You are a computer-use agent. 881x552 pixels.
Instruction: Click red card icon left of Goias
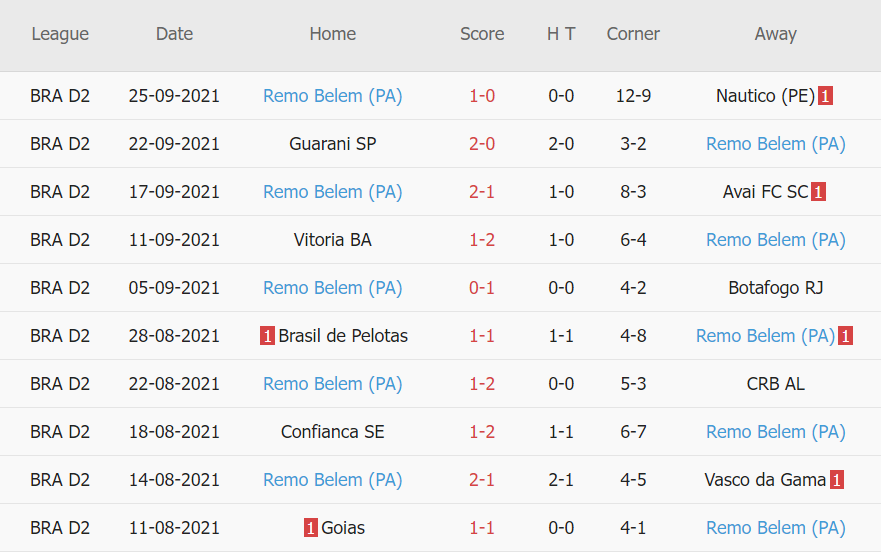311,528
